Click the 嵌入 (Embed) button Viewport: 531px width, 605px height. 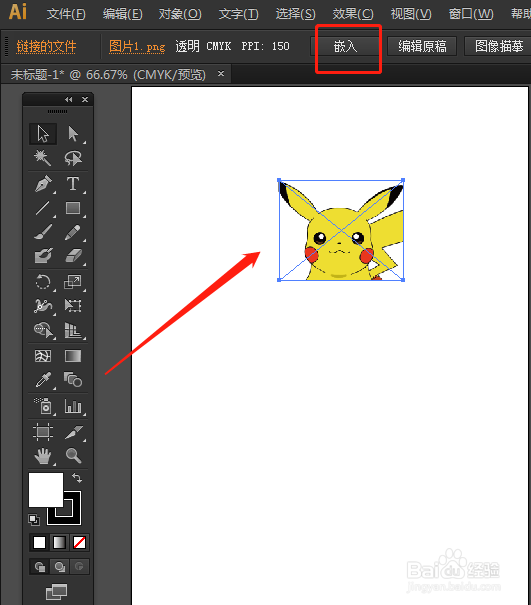click(x=346, y=47)
